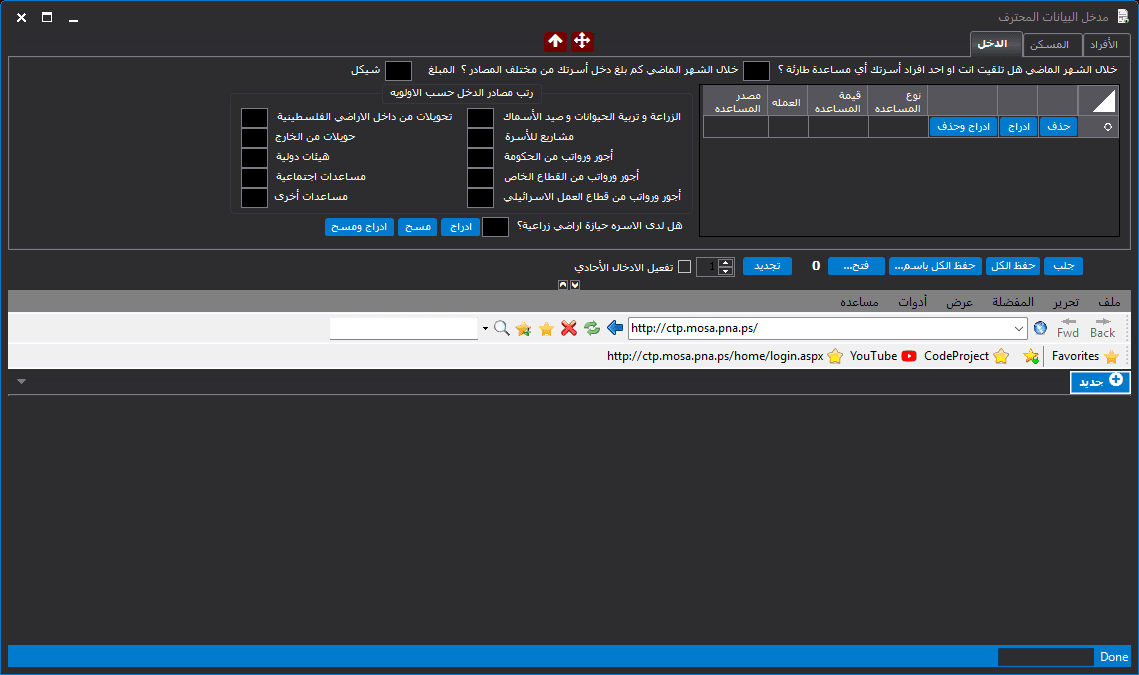The width and height of the screenshot is (1139, 675).
Task: Switch to الأفراد tab
Action: click(x=1104, y=45)
